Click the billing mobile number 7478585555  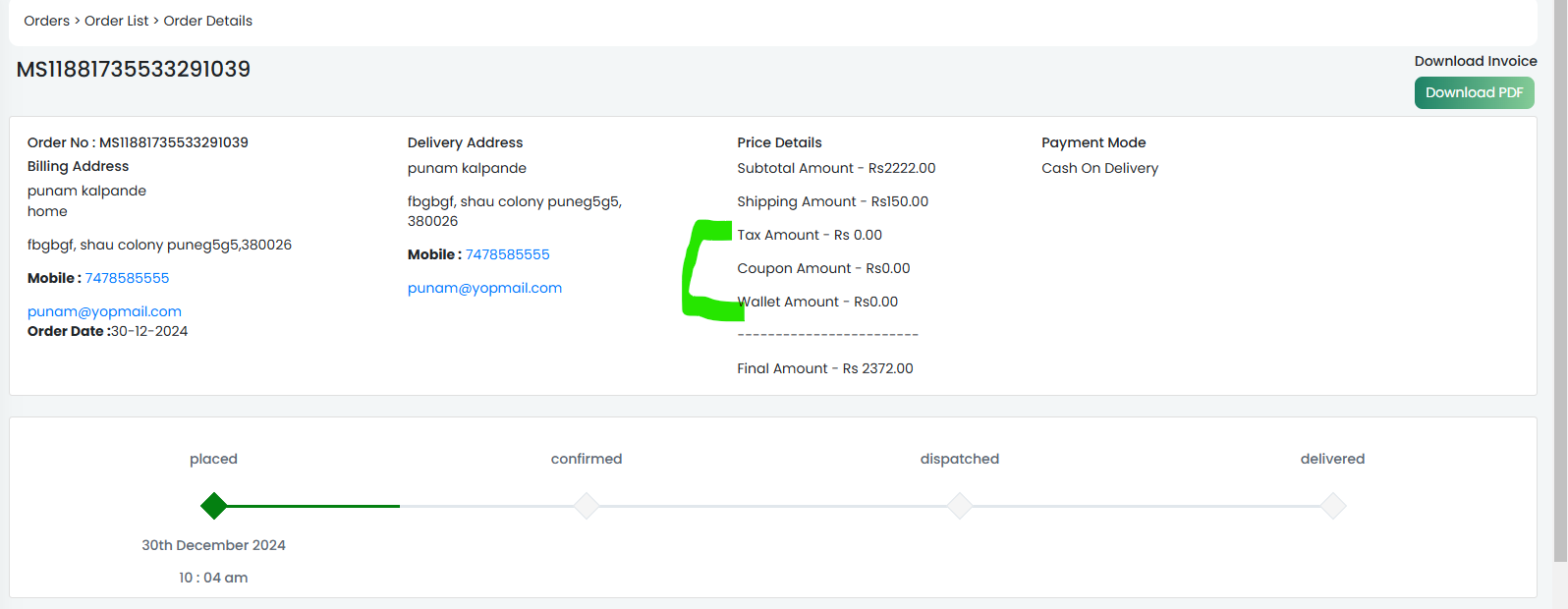point(127,278)
